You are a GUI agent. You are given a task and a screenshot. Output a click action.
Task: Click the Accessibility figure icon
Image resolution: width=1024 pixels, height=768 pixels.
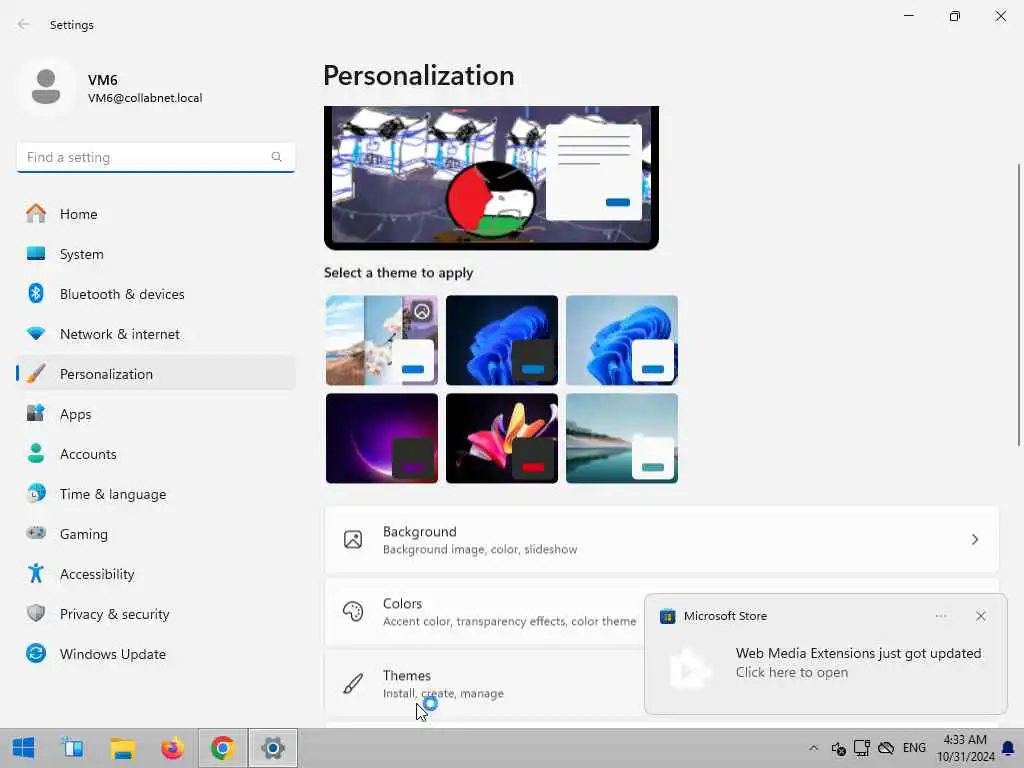click(x=36, y=573)
